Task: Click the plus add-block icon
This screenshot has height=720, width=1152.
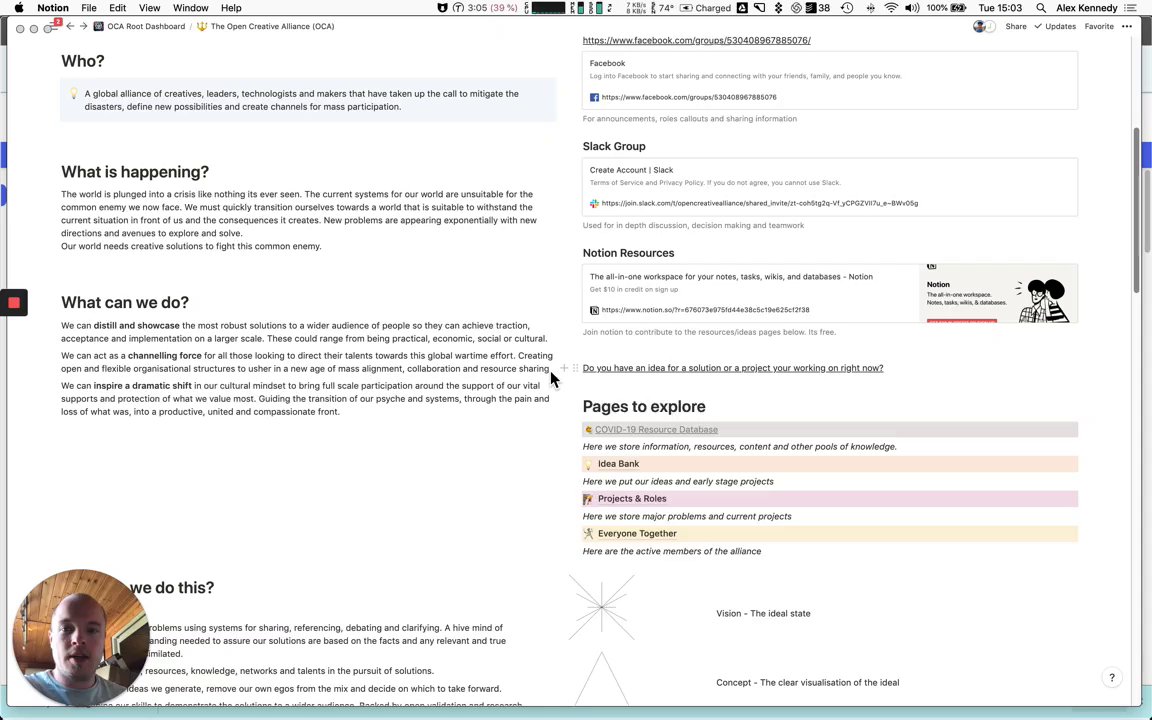Action: coord(564,368)
